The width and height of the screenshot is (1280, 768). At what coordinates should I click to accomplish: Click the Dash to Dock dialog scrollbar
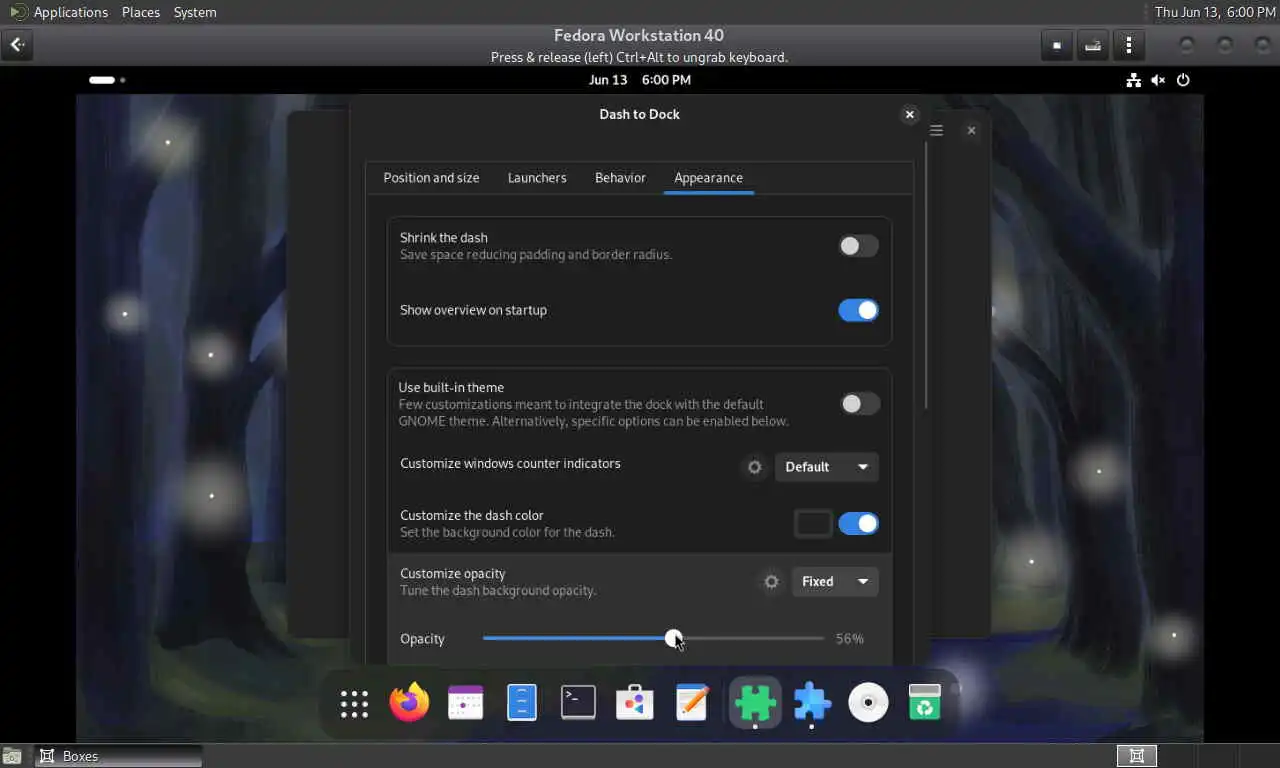pos(926,276)
